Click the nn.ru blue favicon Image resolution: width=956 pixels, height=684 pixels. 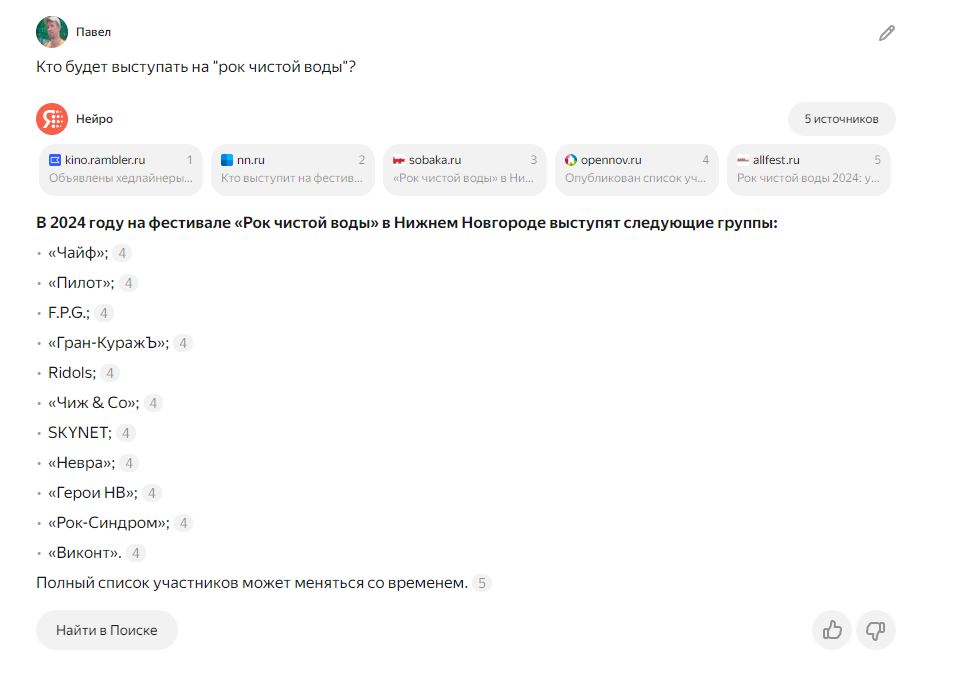click(x=227, y=160)
